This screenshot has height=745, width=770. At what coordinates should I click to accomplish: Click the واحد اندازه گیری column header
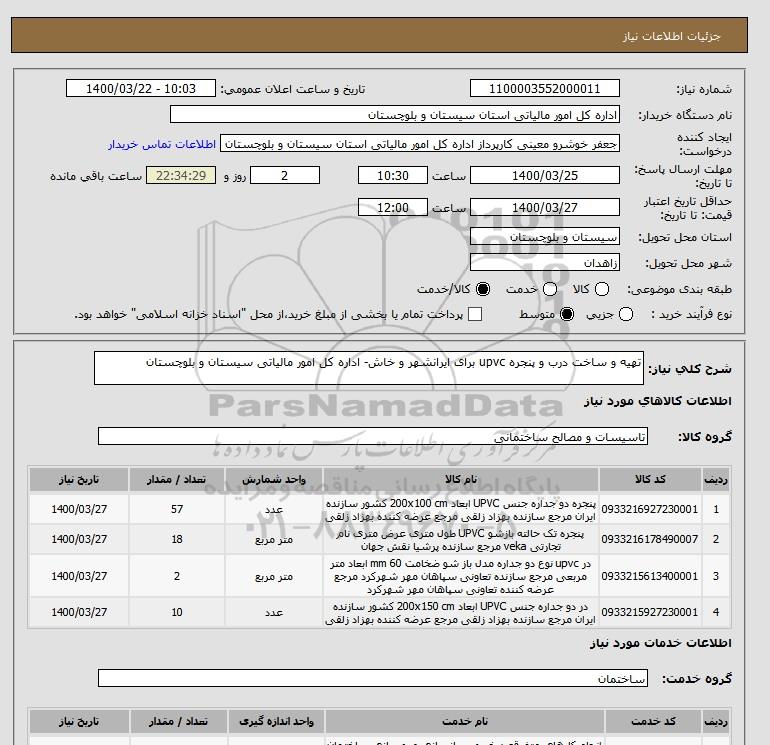[x=276, y=721]
